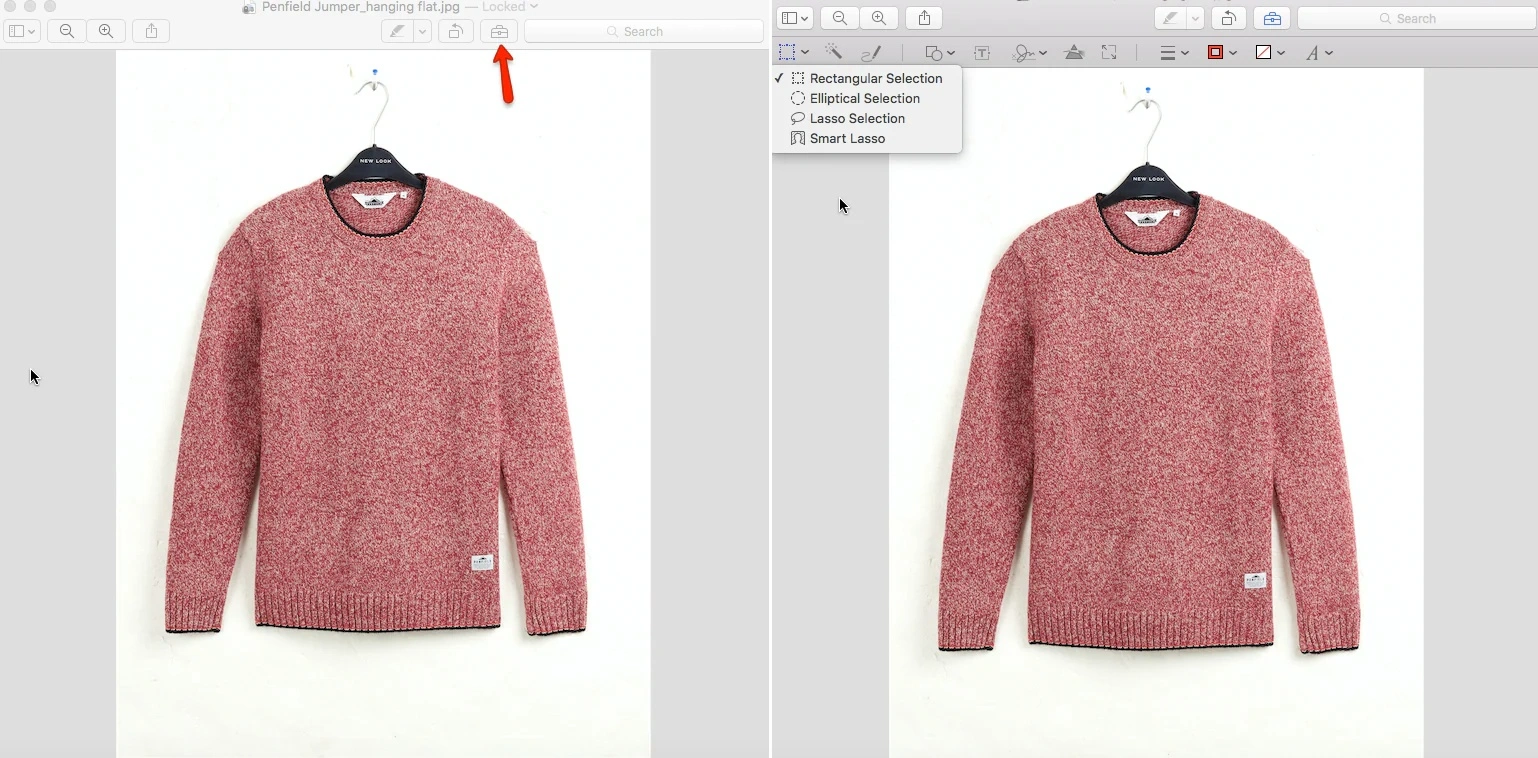The image size is (1538, 758).
Task: Insert a text box with the Text tool
Action: tap(981, 52)
